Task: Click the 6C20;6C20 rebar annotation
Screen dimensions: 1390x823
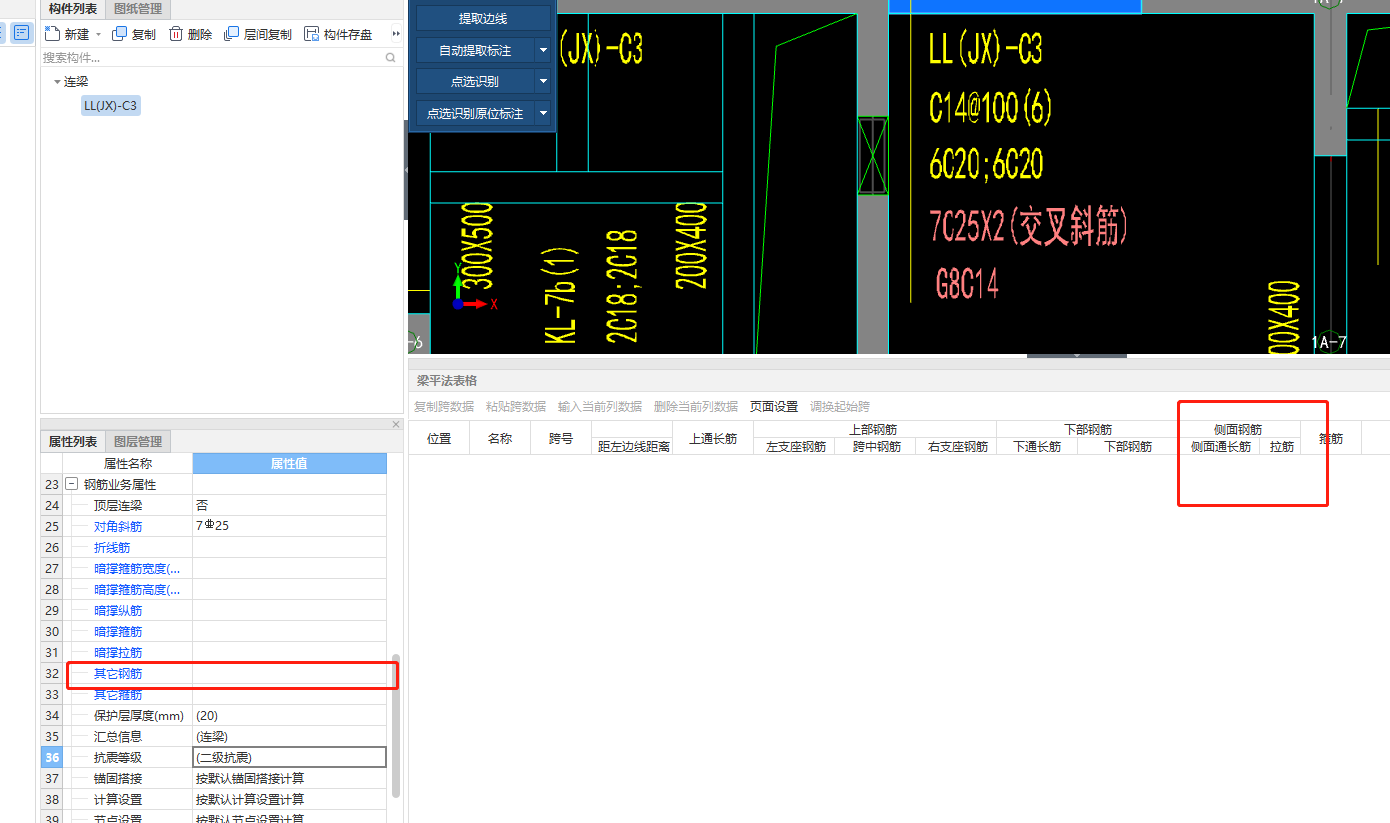Action: tap(986, 165)
